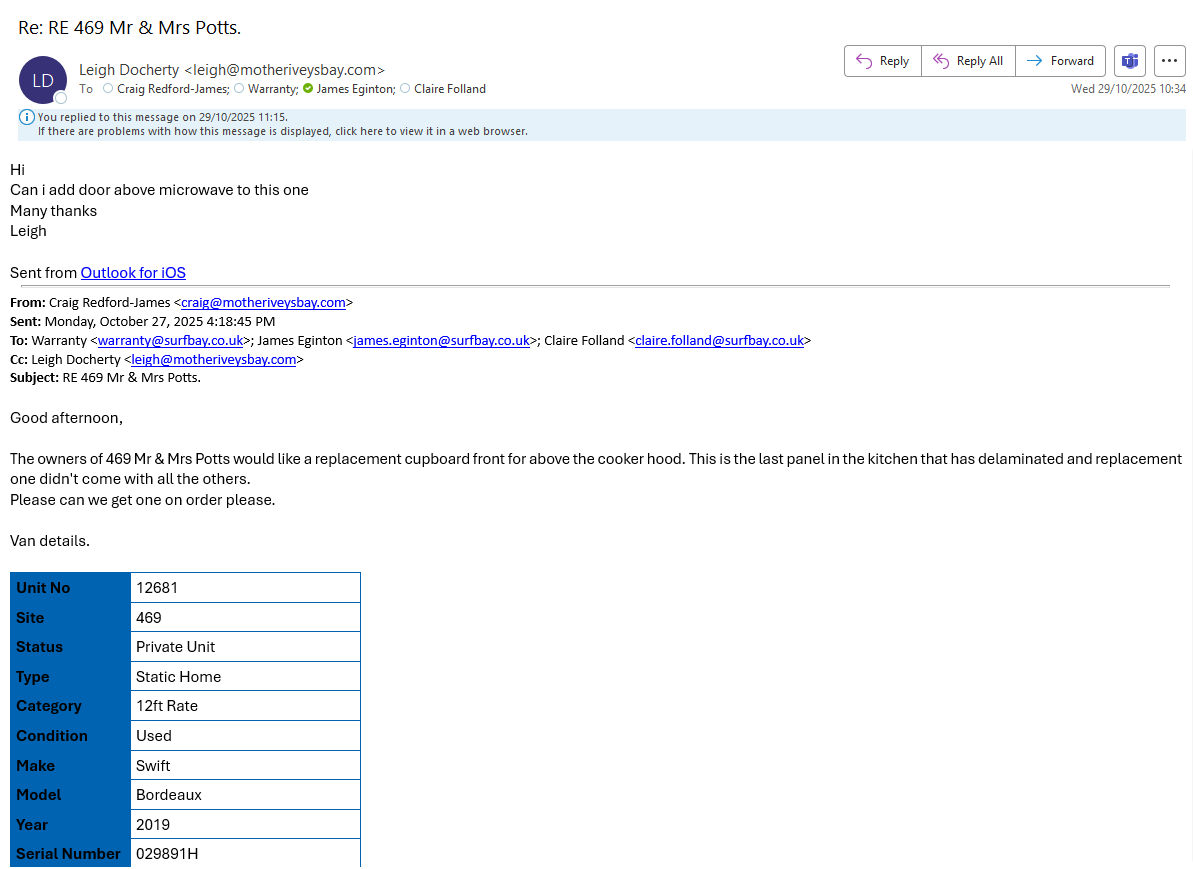Click the Bordeaux model cell
Screen dimensions: 1193x869
tap(245, 794)
